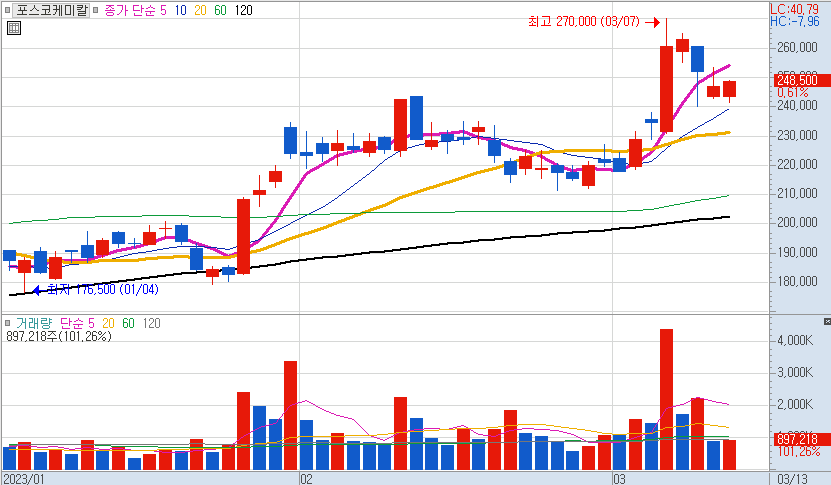Click the 2,000K volume axis label

(x=795, y=405)
